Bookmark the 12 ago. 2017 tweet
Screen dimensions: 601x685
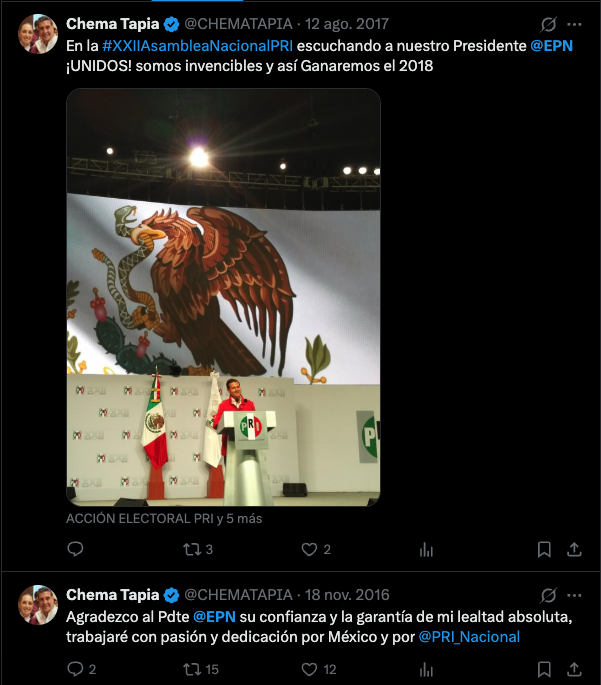544,550
